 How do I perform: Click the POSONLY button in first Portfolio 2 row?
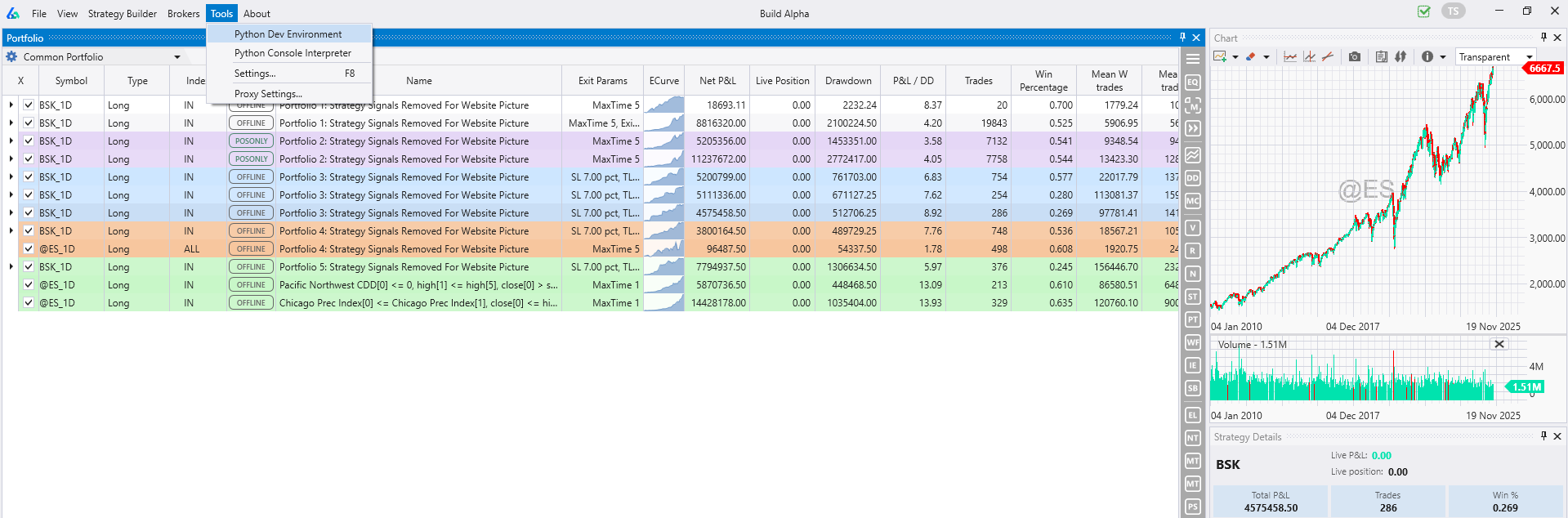(x=251, y=141)
